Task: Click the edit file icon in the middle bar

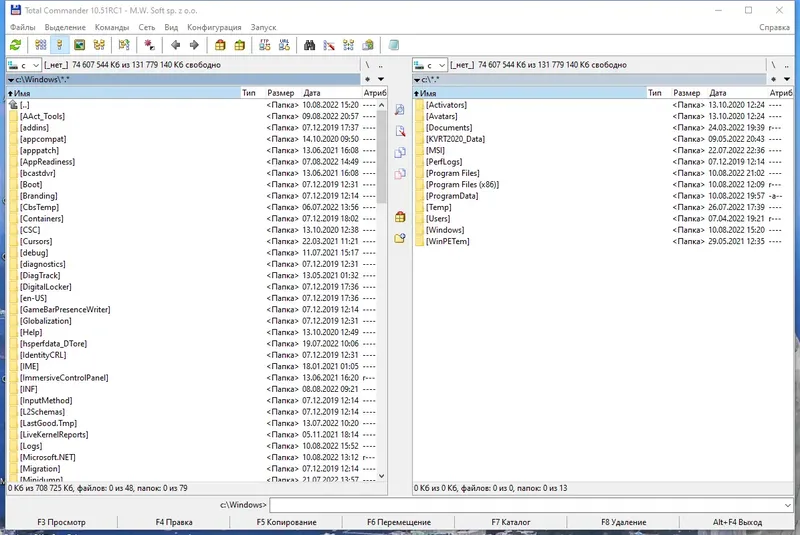Action: [x=400, y=131]
